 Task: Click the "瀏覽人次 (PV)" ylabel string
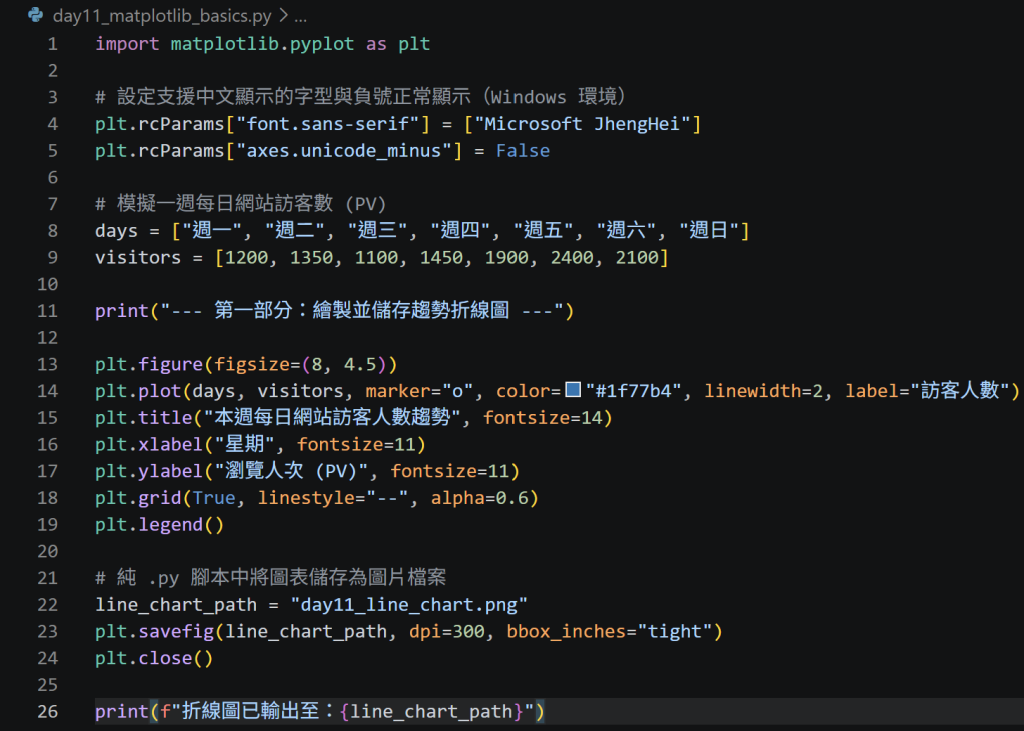(291, 471)
